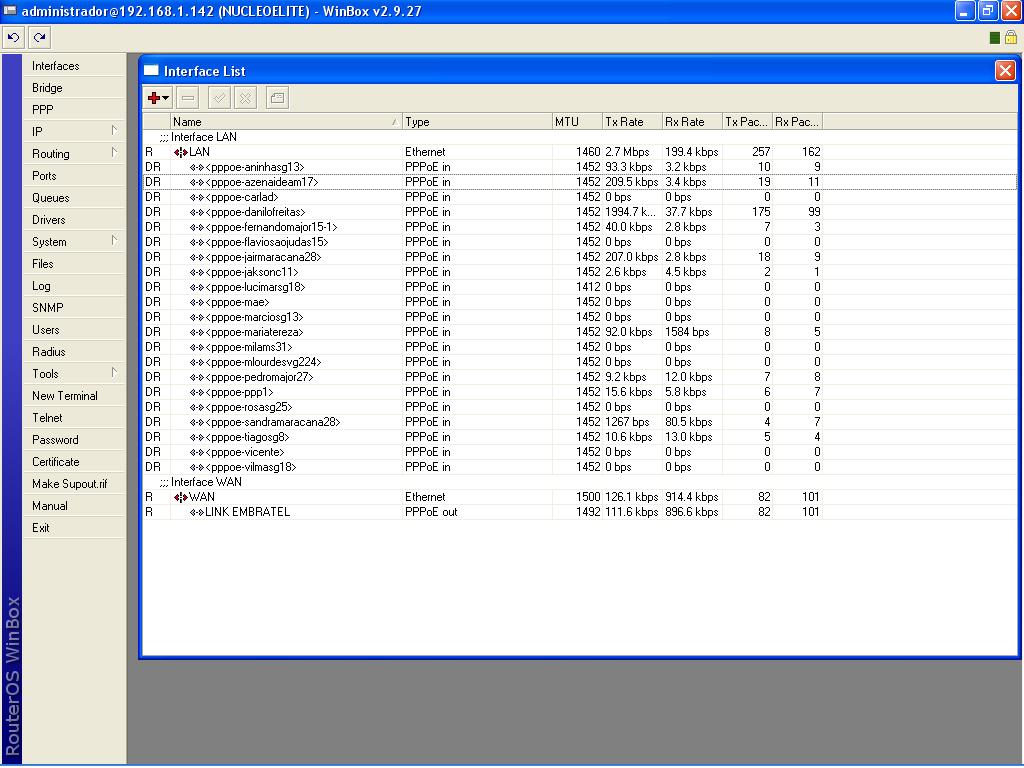Select the <pppoe-pedromajor27> row
The height and width of the screenshot is (768, 1024).
[580, 377]
